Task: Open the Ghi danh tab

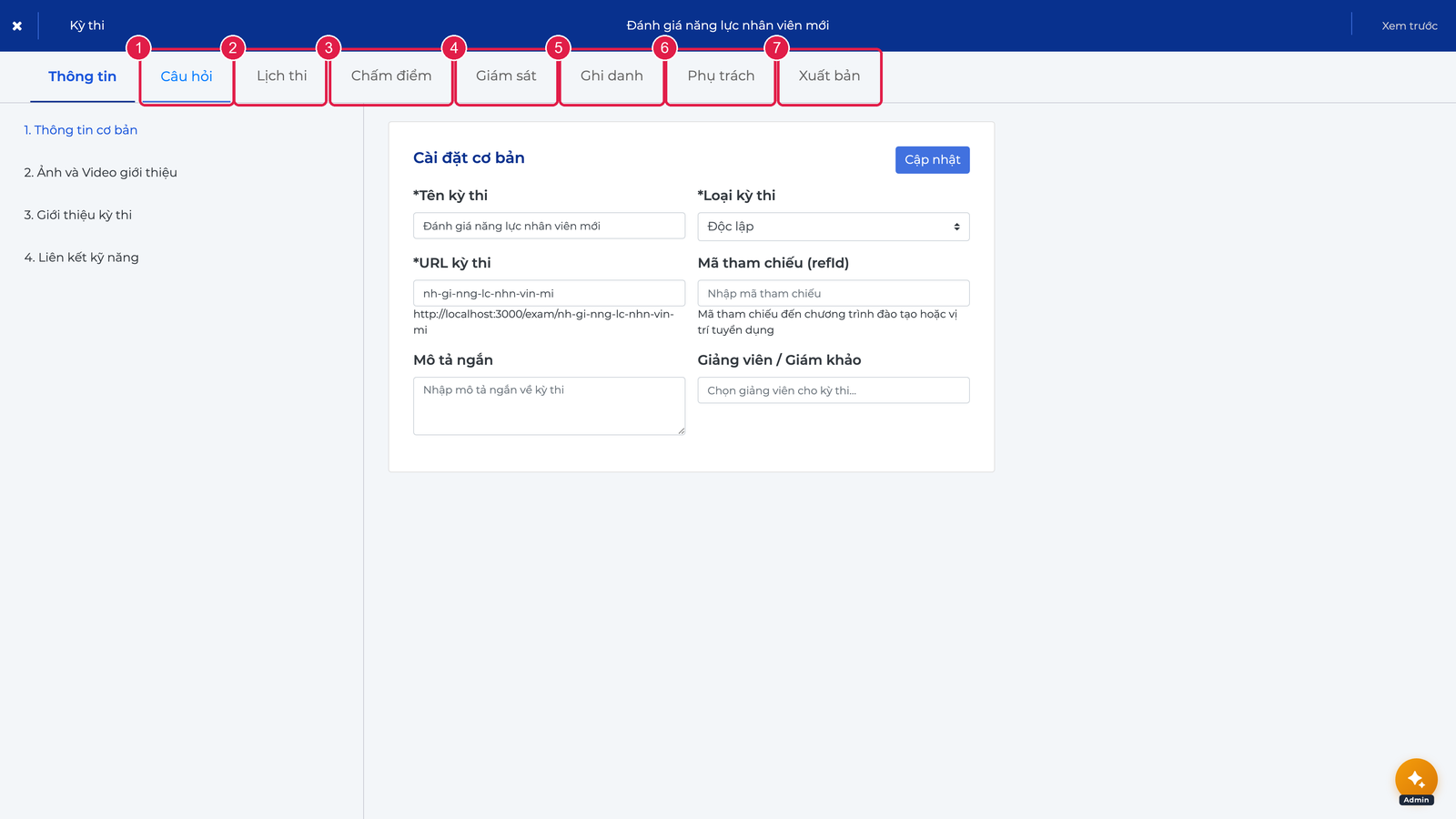Action: 612,76
